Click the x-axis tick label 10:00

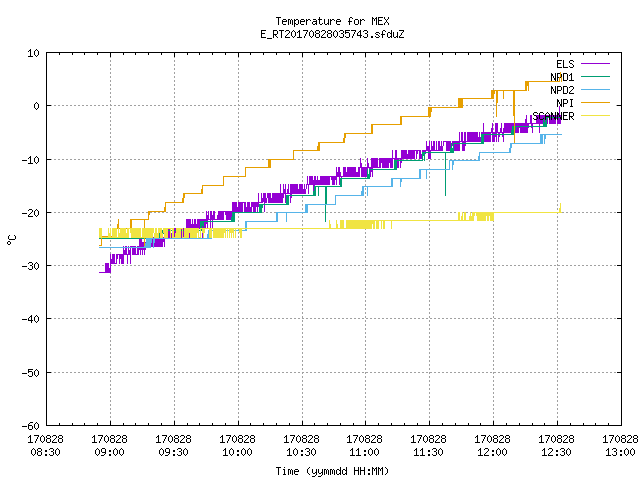[x=237, y=452]
